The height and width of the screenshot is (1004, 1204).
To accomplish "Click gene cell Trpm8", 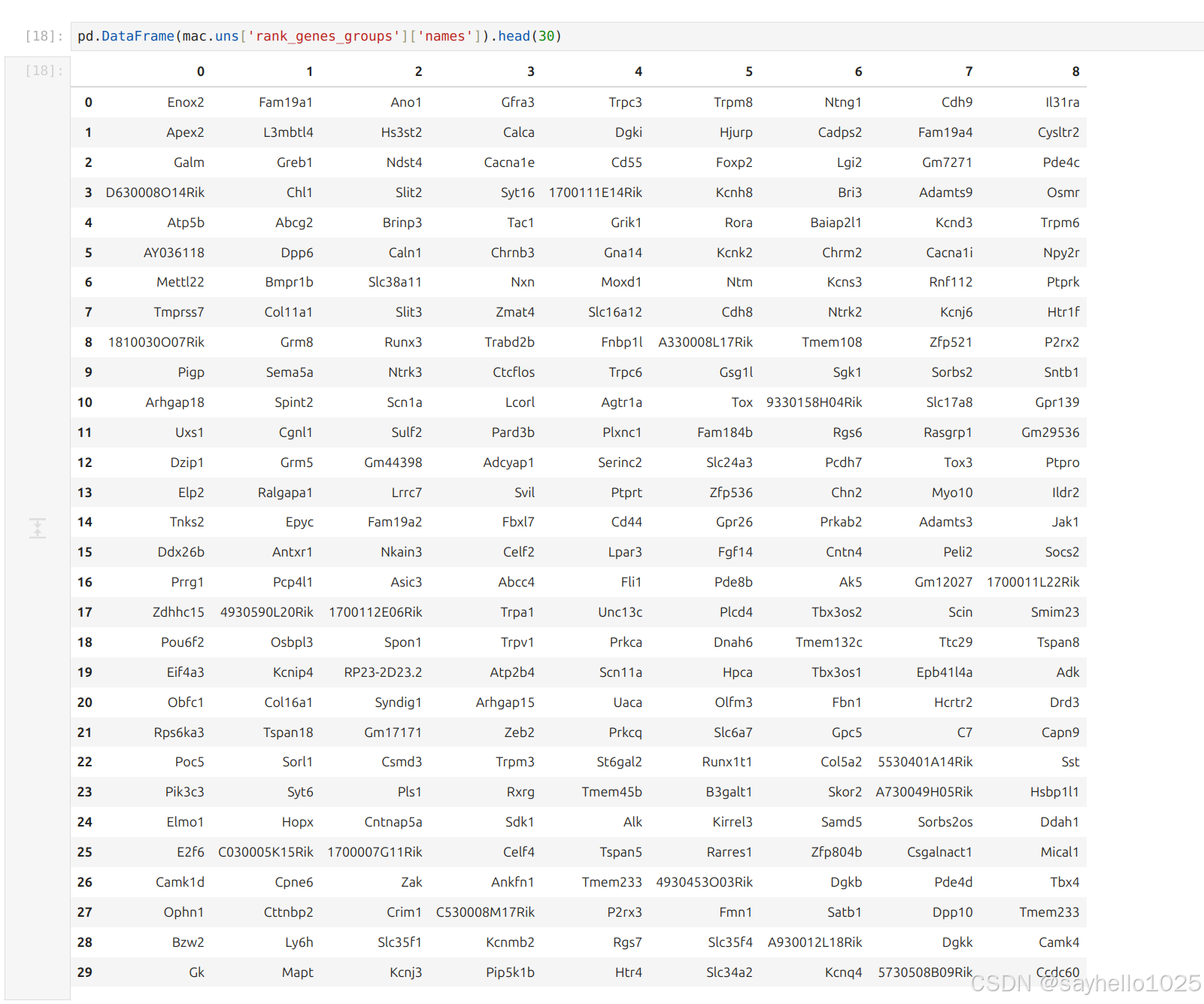I will coord(733,102).
